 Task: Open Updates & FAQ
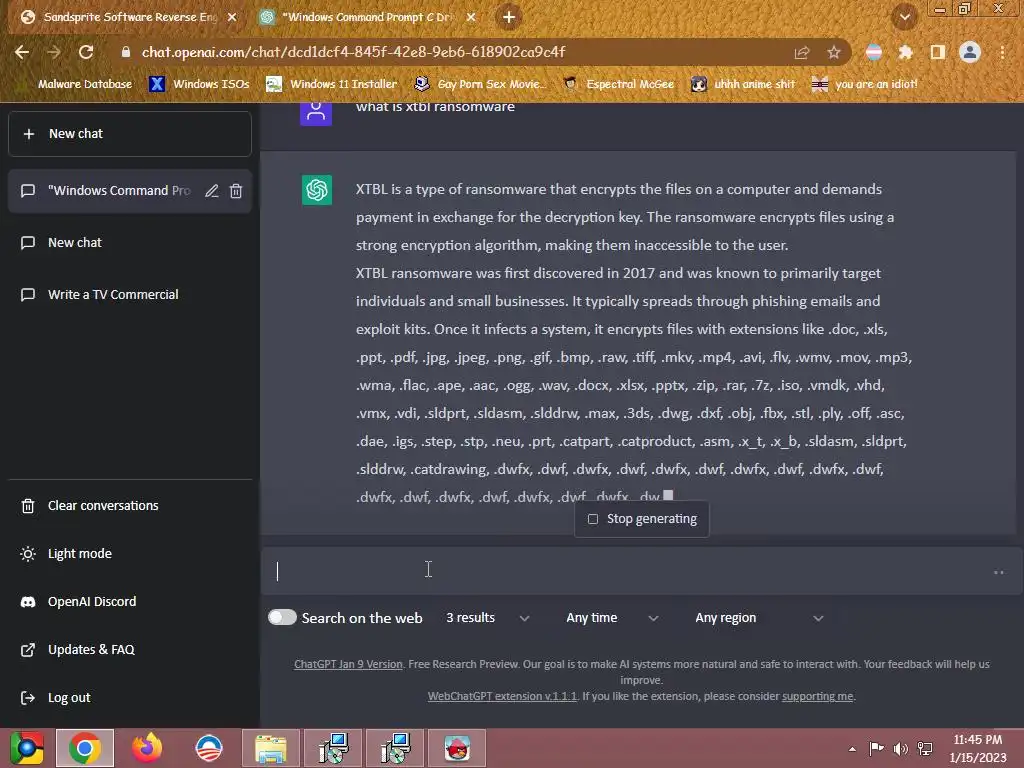coord(130,650)
